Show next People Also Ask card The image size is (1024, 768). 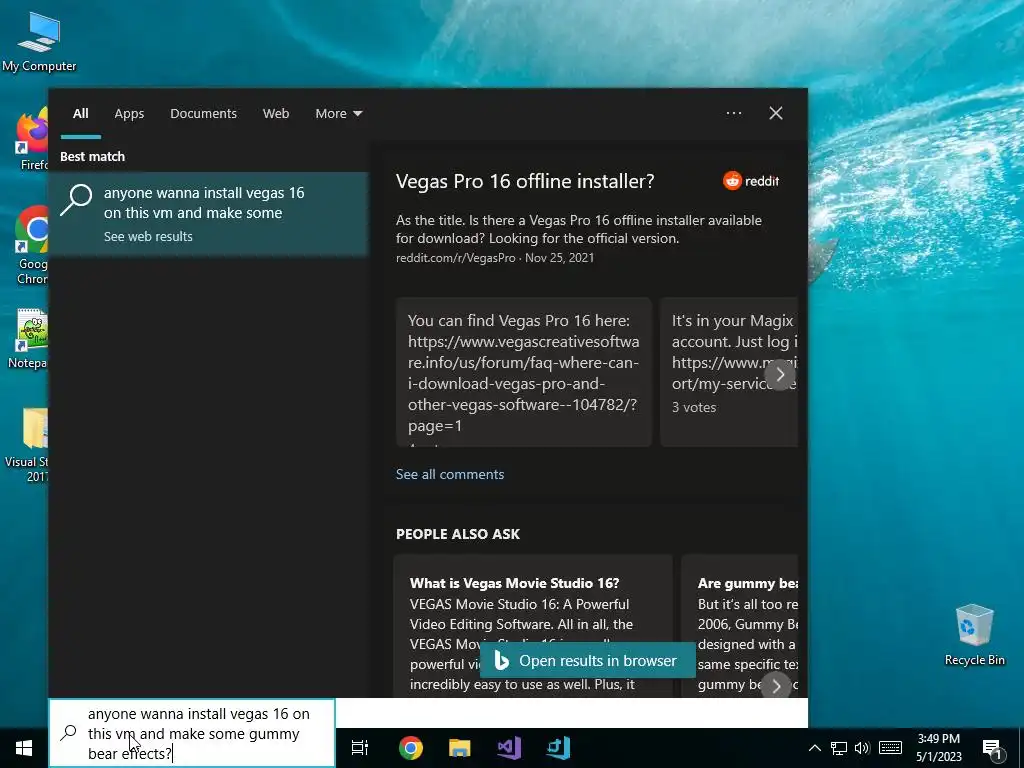(776, 686)
